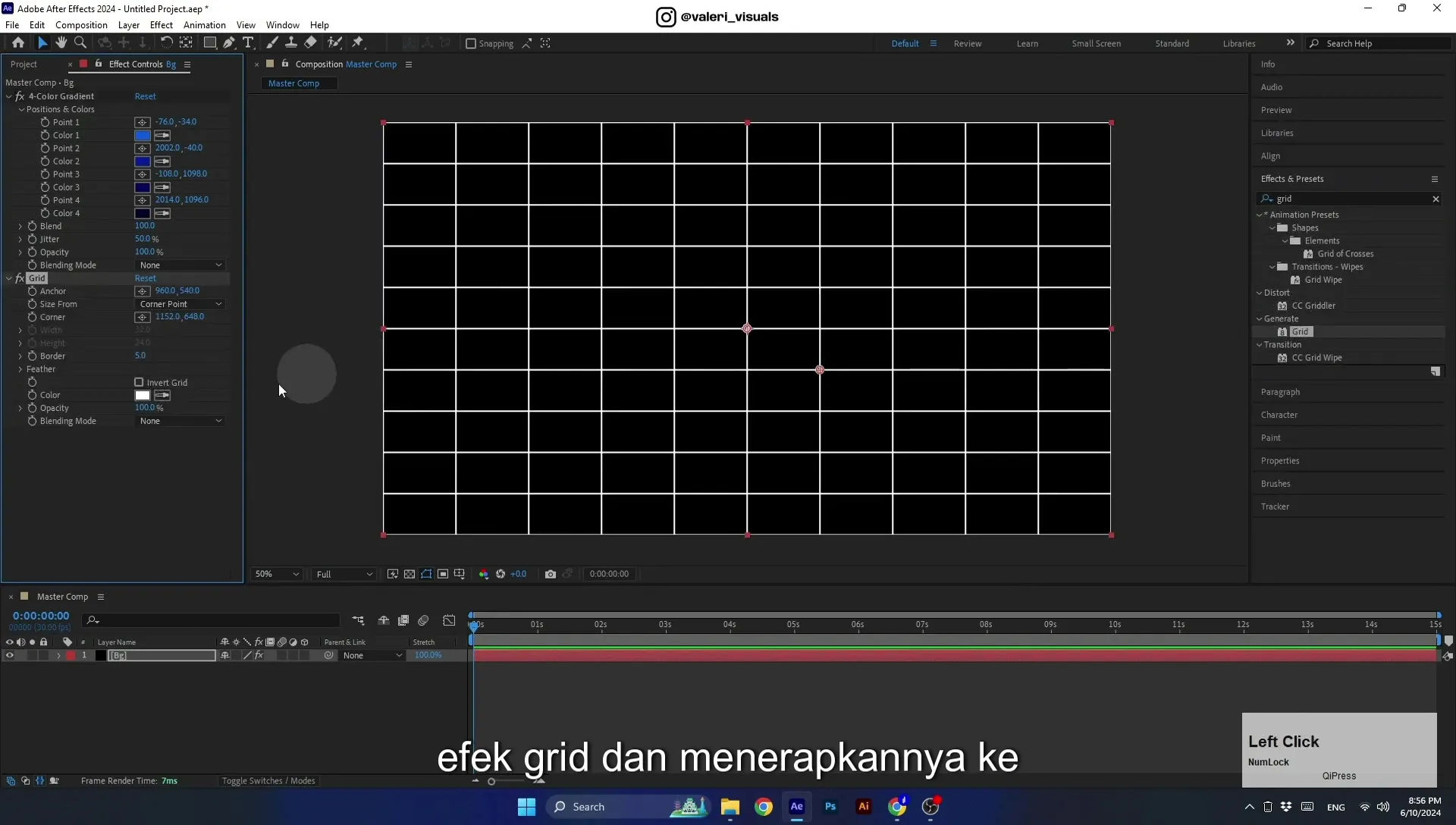1456x825 pixels.
Task: Switch to Review workspace
Action: (x=968, y=44)
